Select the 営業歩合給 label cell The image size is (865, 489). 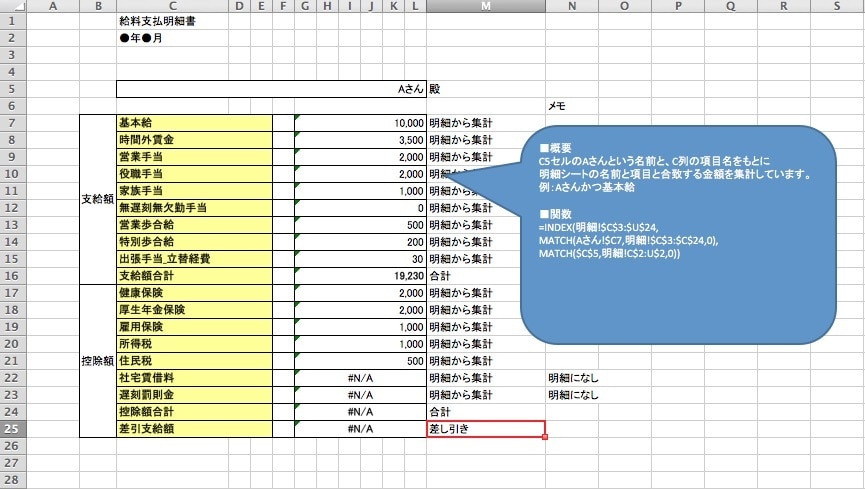pos(194,225)
